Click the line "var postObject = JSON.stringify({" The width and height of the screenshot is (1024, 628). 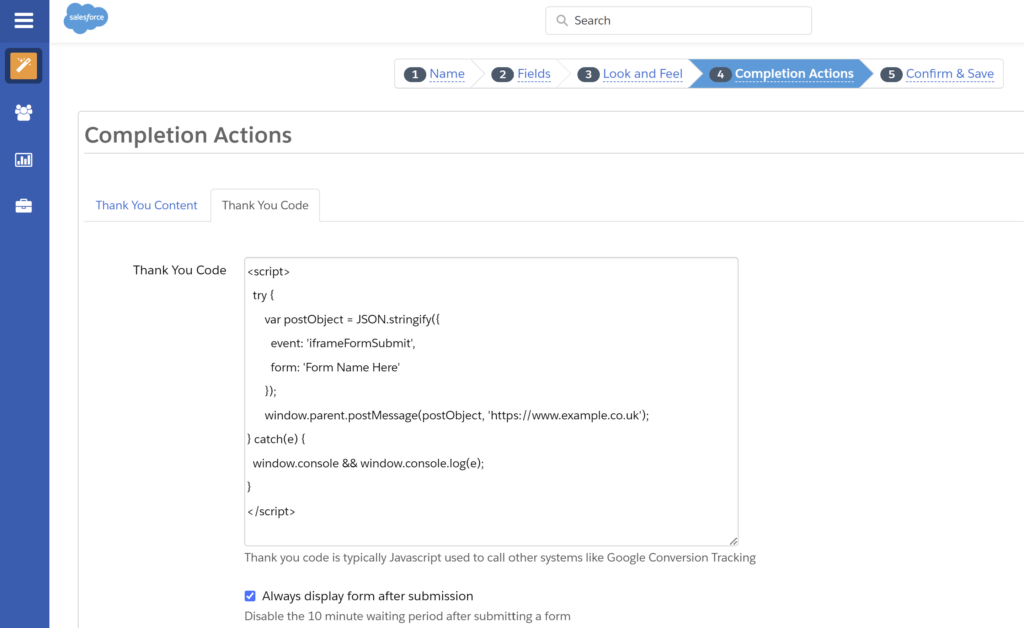pyautogui.click(x=352, y=319)
